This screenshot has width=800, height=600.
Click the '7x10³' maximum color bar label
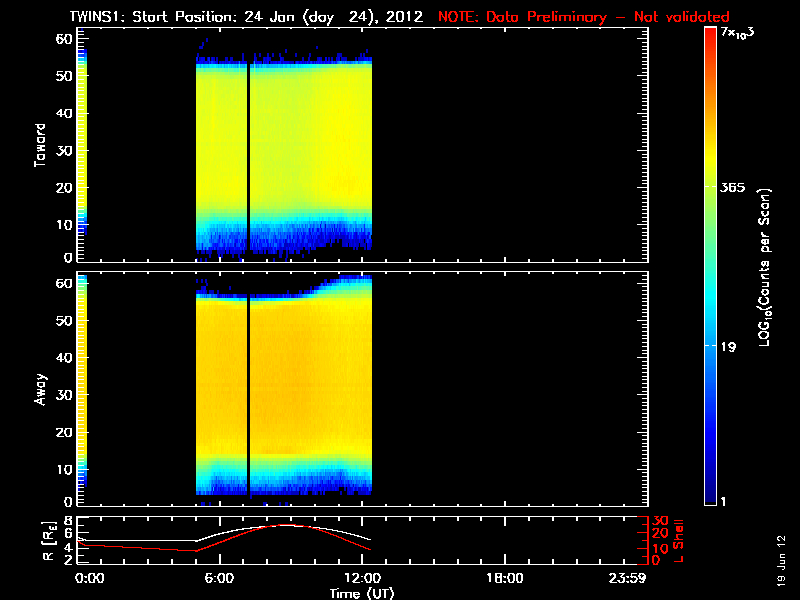pos(741,34)
